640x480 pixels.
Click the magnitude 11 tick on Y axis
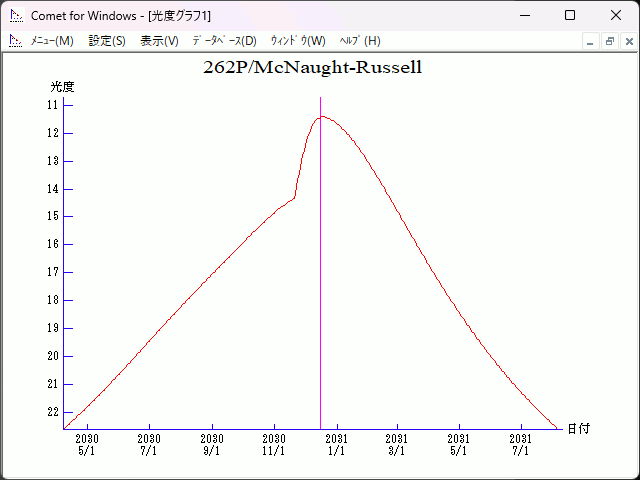click(53, 105)
